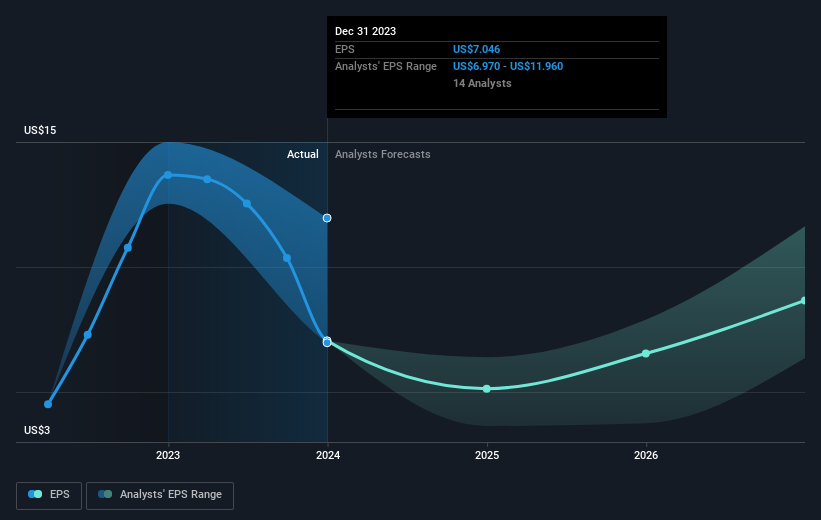Select the 2026 forecast EPS data point
The image size is (821, 520).
646,353
